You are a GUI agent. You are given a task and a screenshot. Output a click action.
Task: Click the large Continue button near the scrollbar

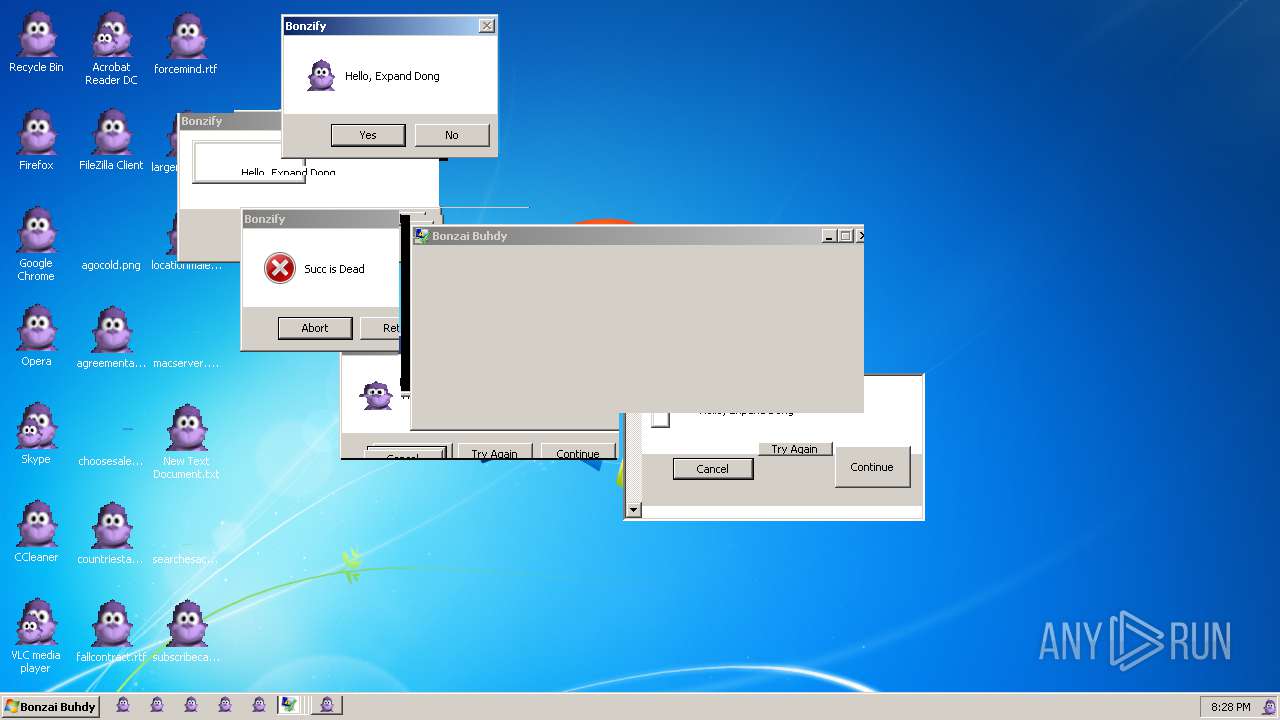872,467
